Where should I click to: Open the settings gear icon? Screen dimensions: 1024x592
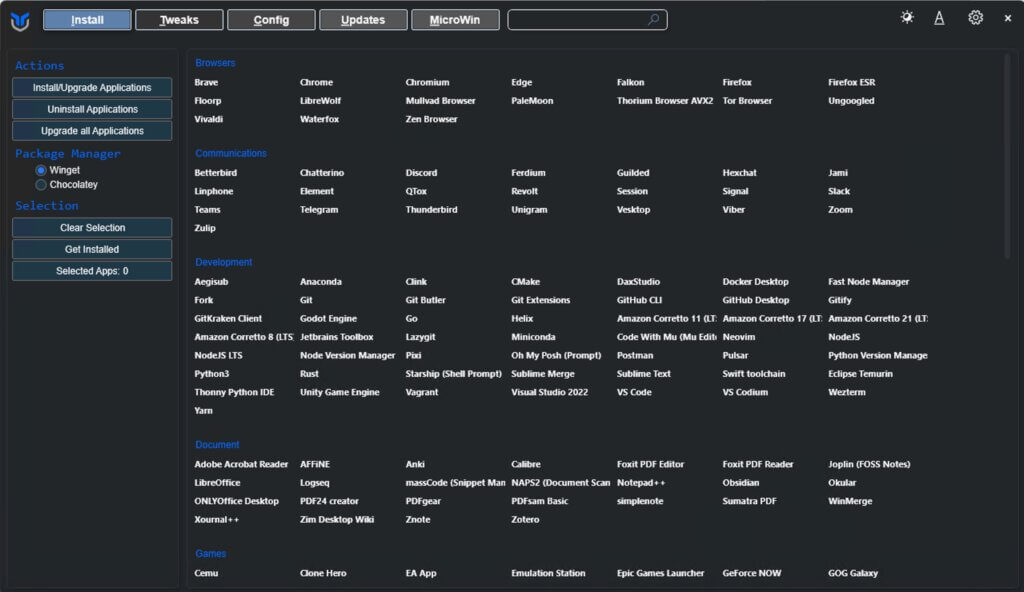[x=975, y=18]
